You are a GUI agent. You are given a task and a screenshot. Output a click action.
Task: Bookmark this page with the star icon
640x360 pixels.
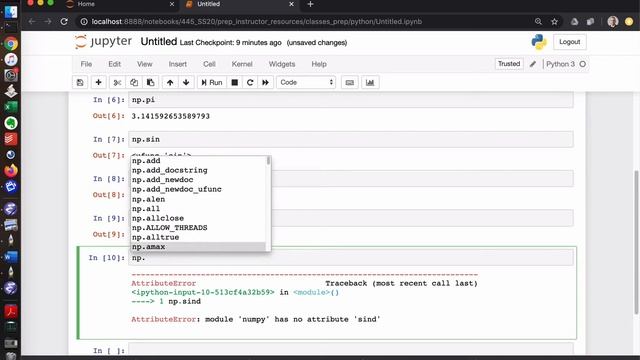554,22
